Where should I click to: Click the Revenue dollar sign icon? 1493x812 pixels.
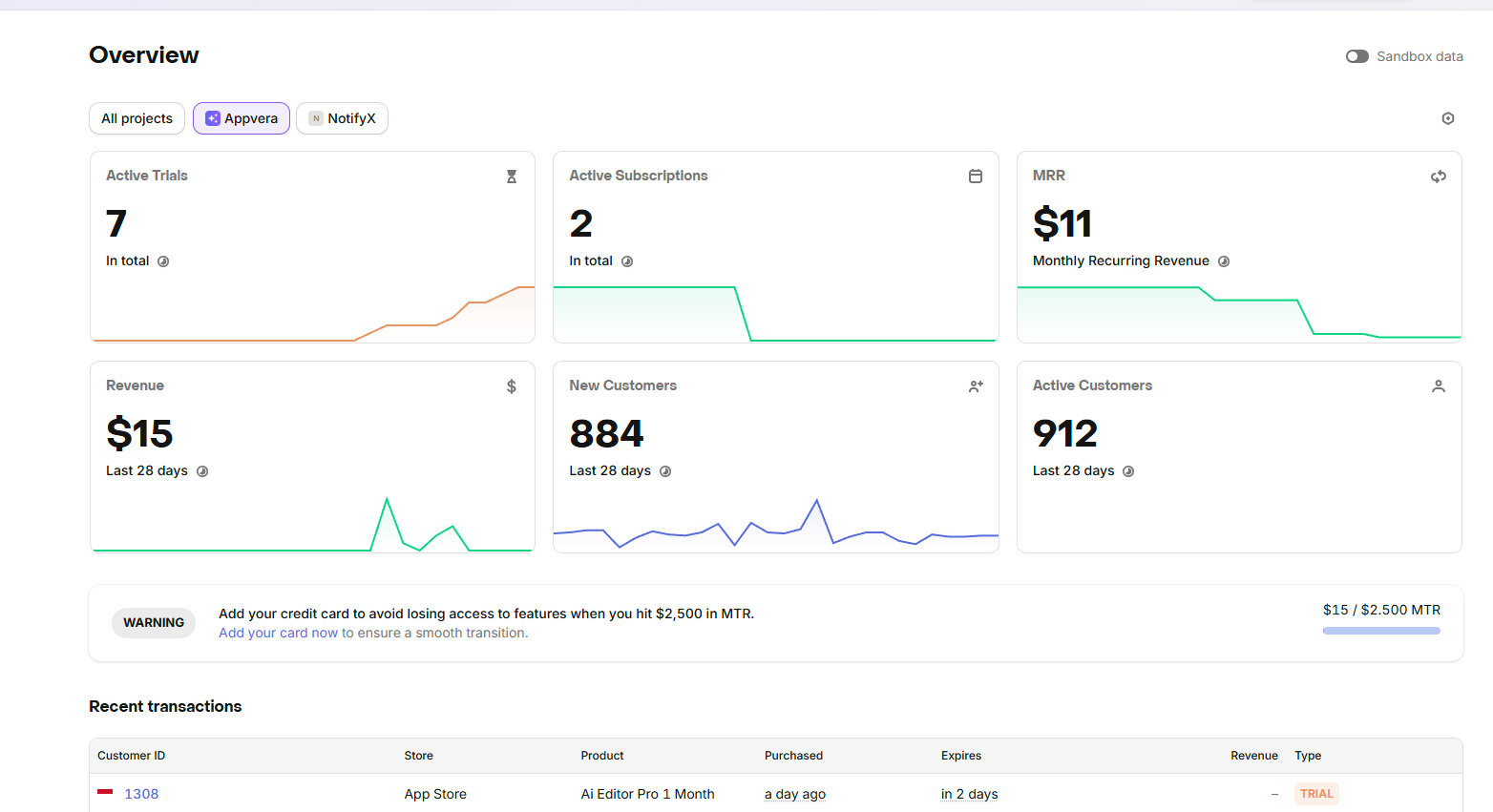(x=512, y=386)
